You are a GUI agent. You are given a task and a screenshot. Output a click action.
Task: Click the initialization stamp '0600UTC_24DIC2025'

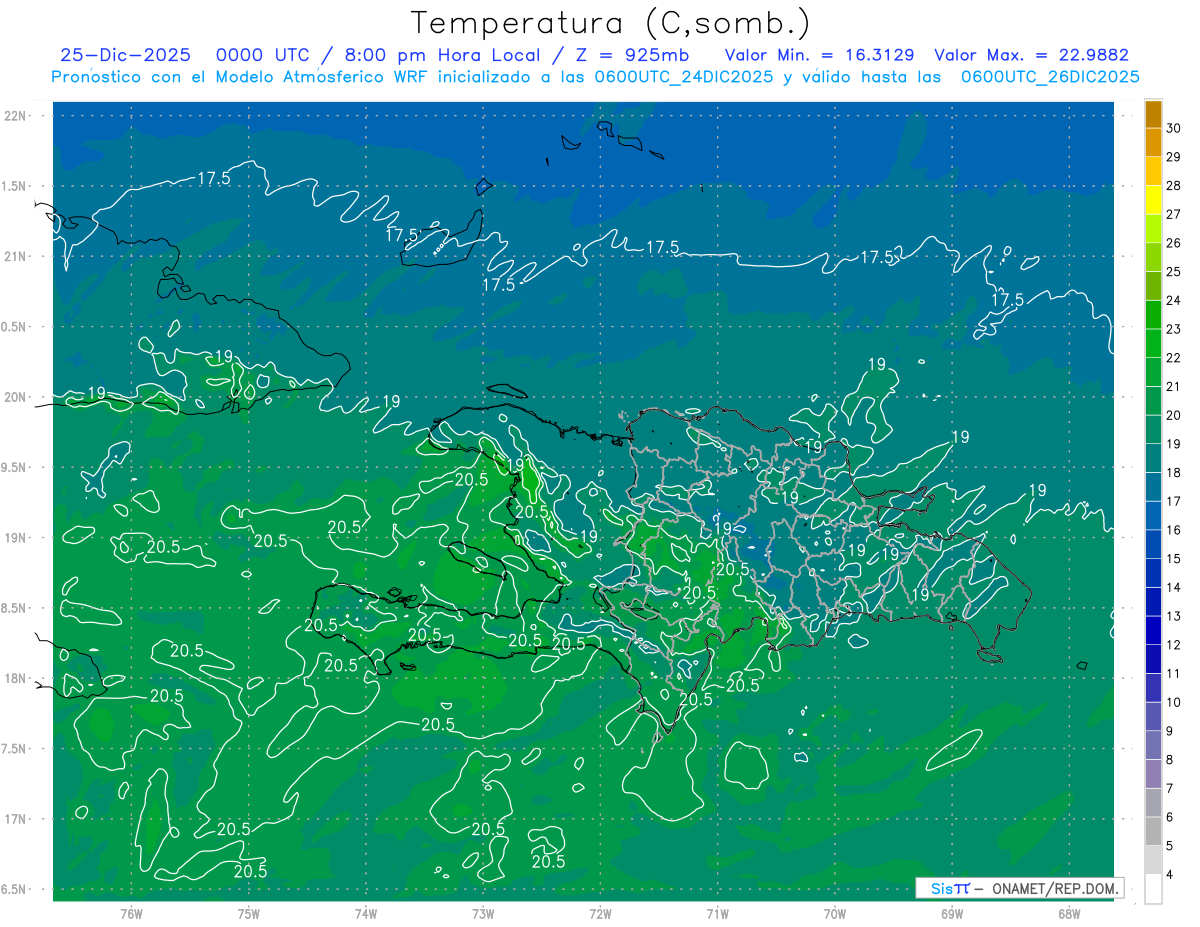(x=684, y=77)
